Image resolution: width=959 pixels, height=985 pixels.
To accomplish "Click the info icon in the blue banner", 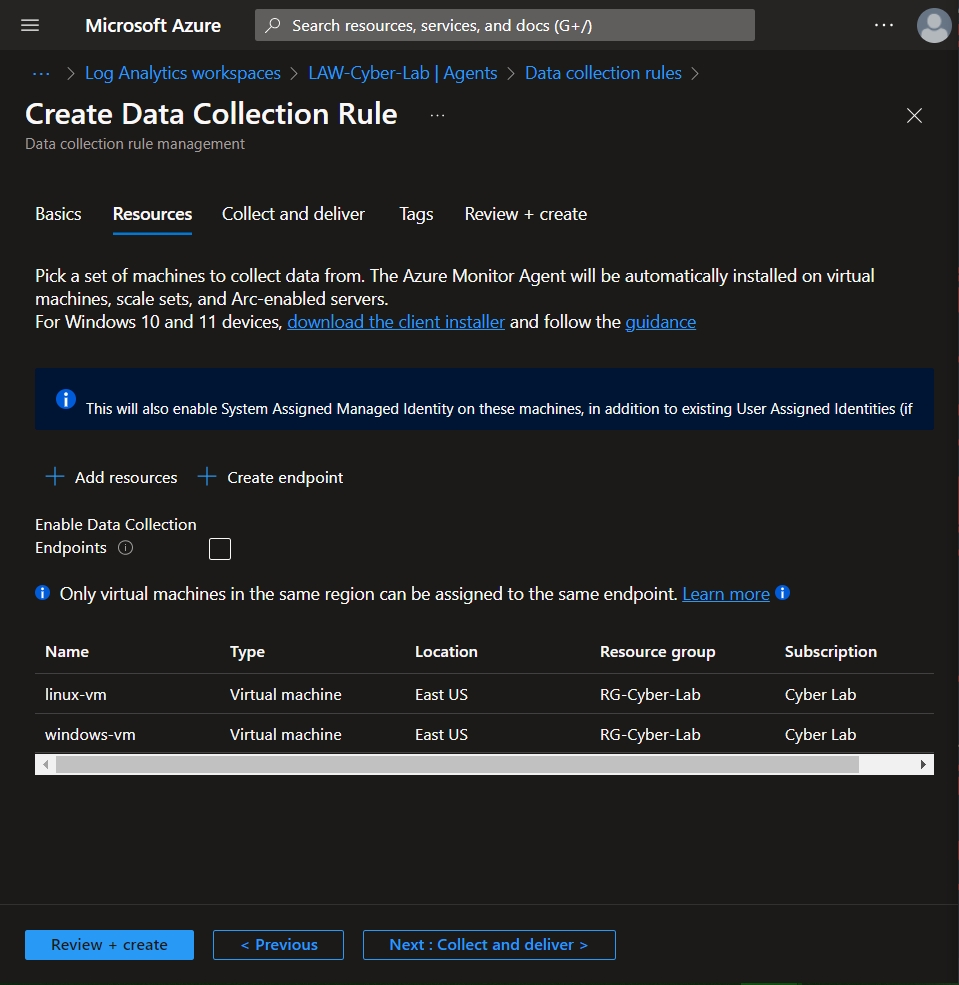I will [x=66, y=399].
